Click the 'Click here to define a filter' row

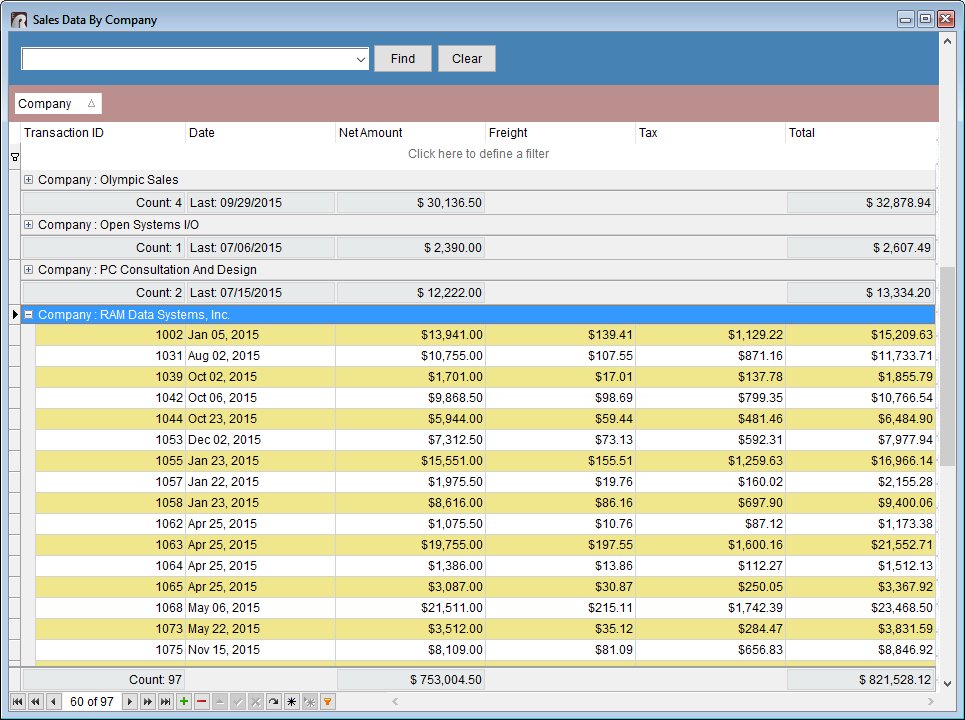pos(478,154)
